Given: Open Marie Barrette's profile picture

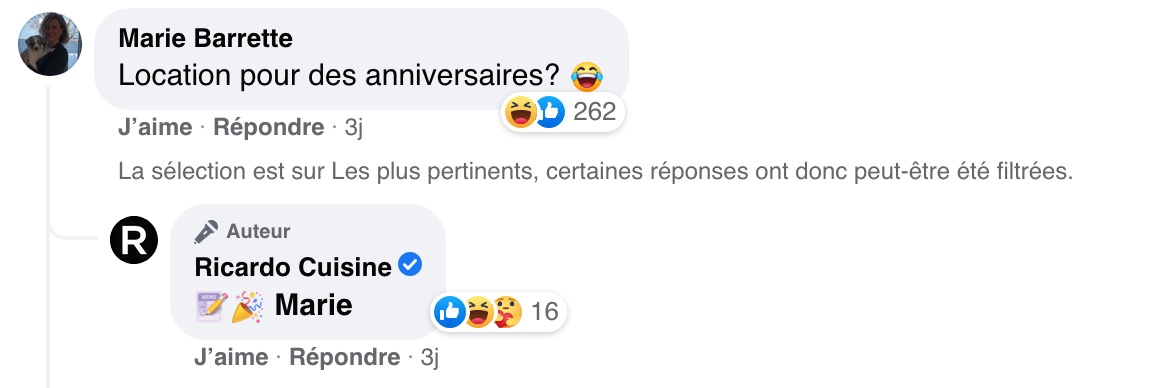Looking at the screenshot, I should point(50,44).
